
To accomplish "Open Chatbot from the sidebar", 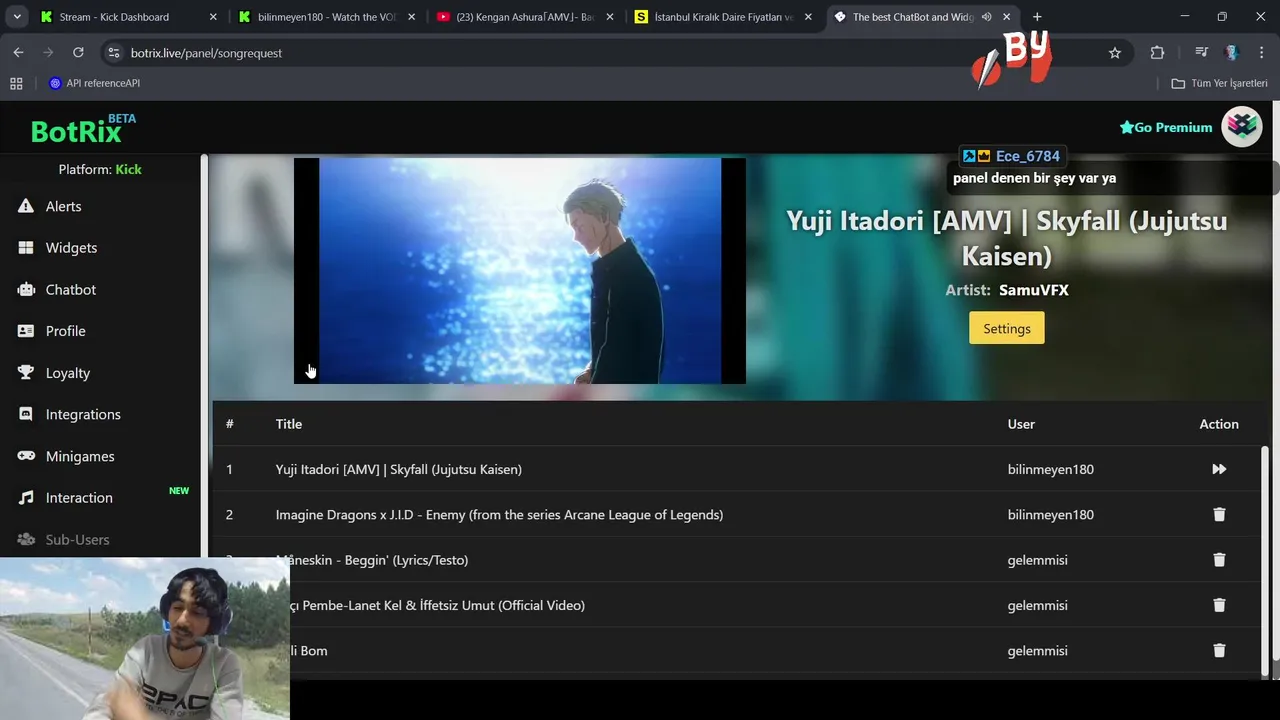I will tap(57, 289).
